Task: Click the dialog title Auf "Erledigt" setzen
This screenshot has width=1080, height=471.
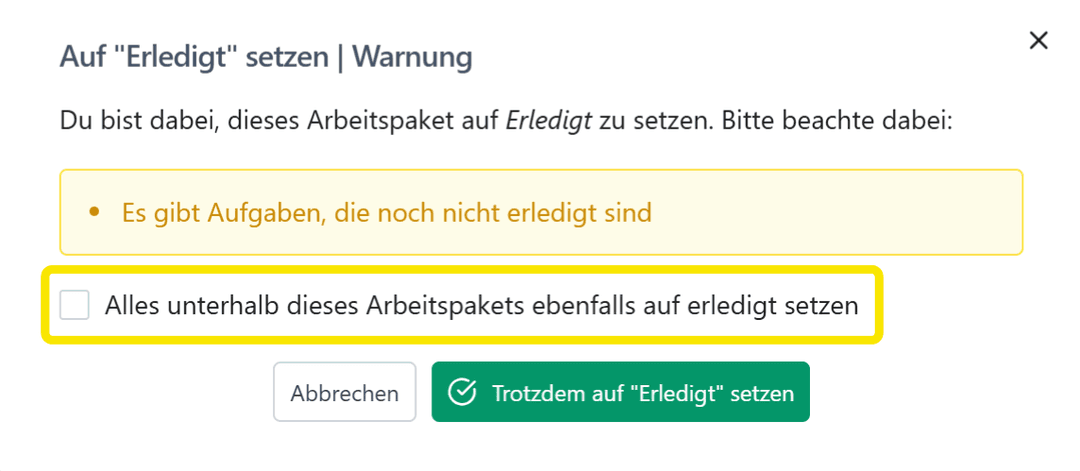Action: [x=194, y=57]
